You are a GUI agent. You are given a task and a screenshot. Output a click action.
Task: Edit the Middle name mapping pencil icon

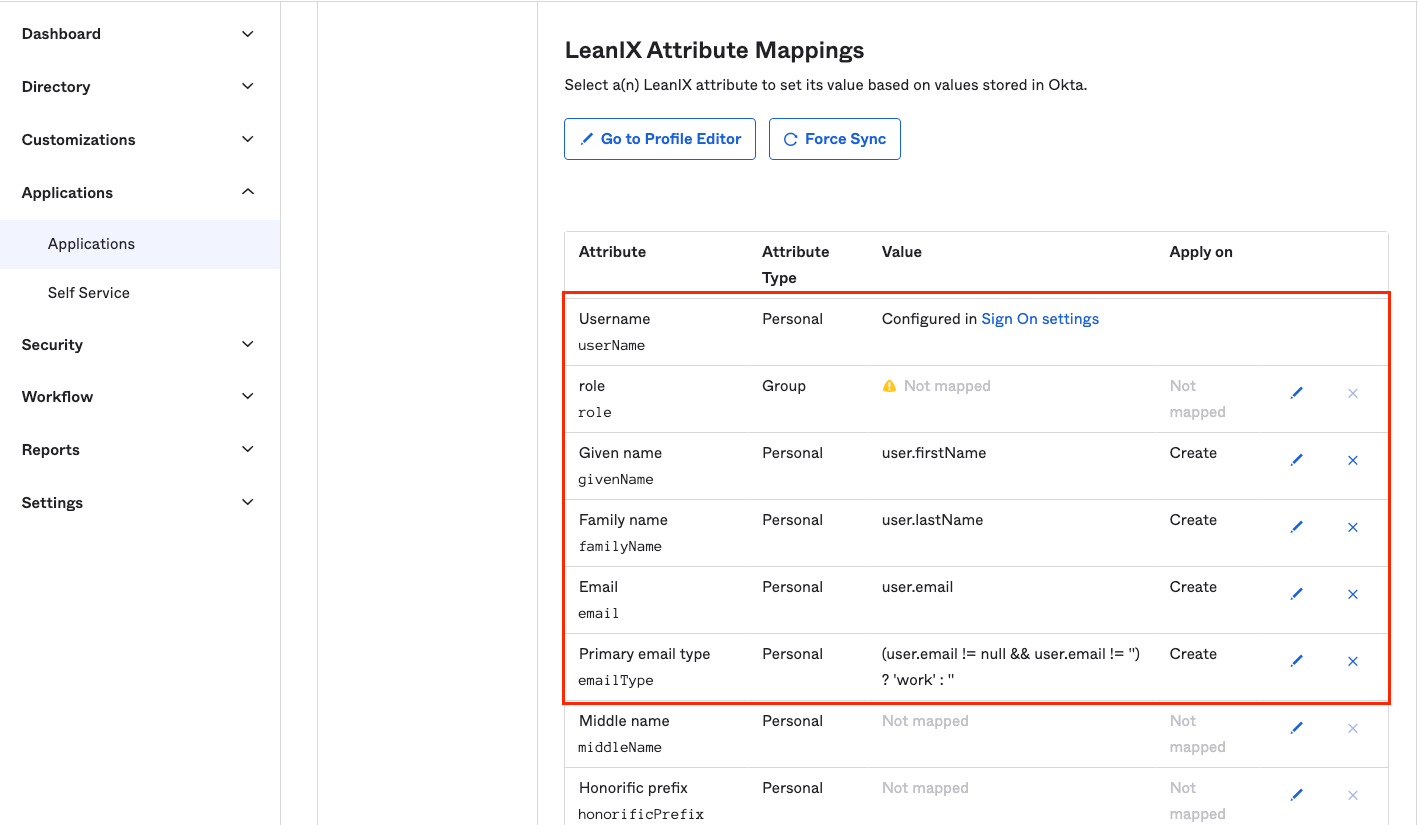tap(1297, 729)
